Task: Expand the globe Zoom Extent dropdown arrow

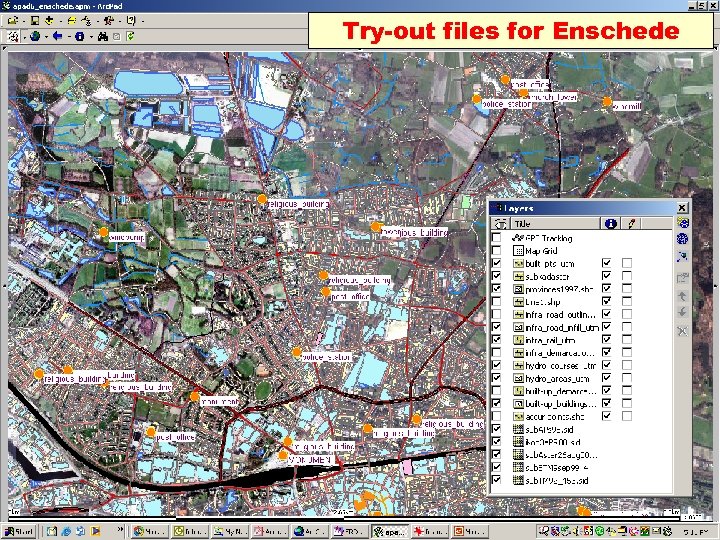Action: pyautogui.click(x=46, y=36)
